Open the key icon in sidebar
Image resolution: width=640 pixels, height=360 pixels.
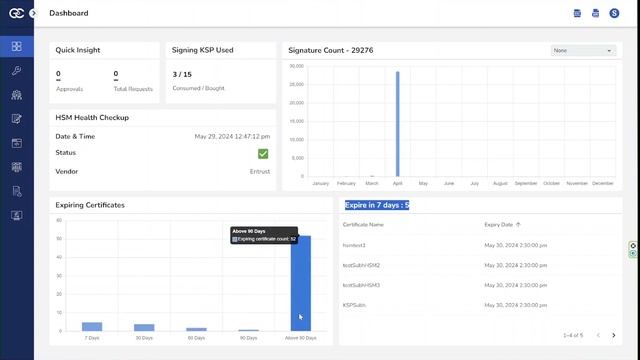pyautogui.click(x=17, y=71)
